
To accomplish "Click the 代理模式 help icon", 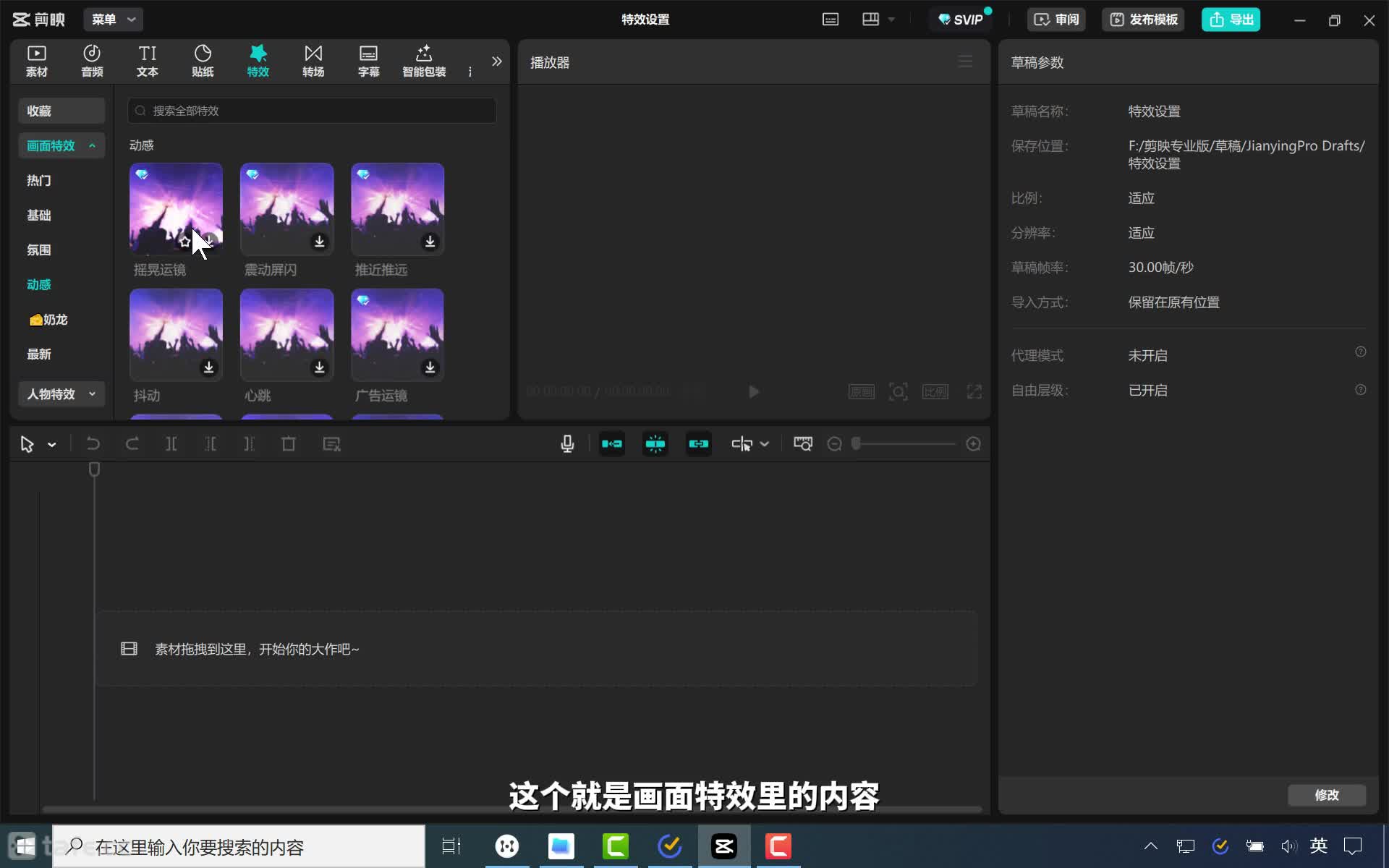I will pyautogui.click(x=1361, y=352).
